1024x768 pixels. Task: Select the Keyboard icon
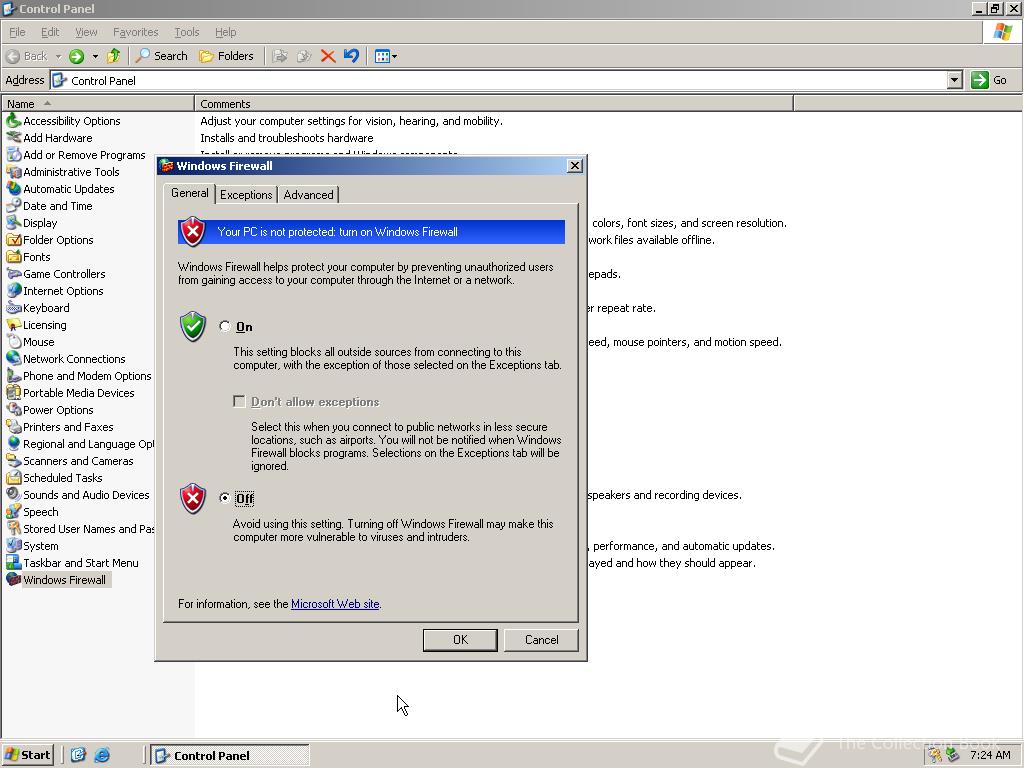coord(13,308)
